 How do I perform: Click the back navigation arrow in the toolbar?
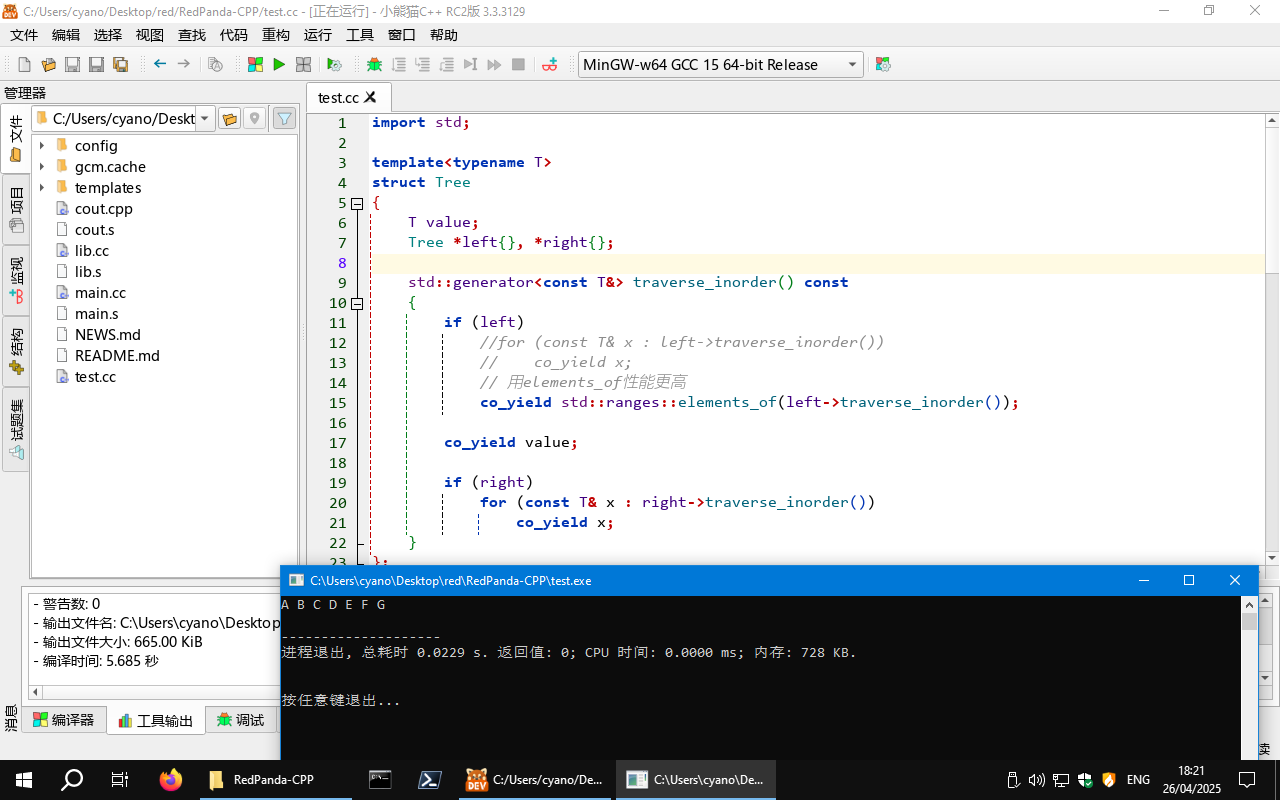coord(160,64)
